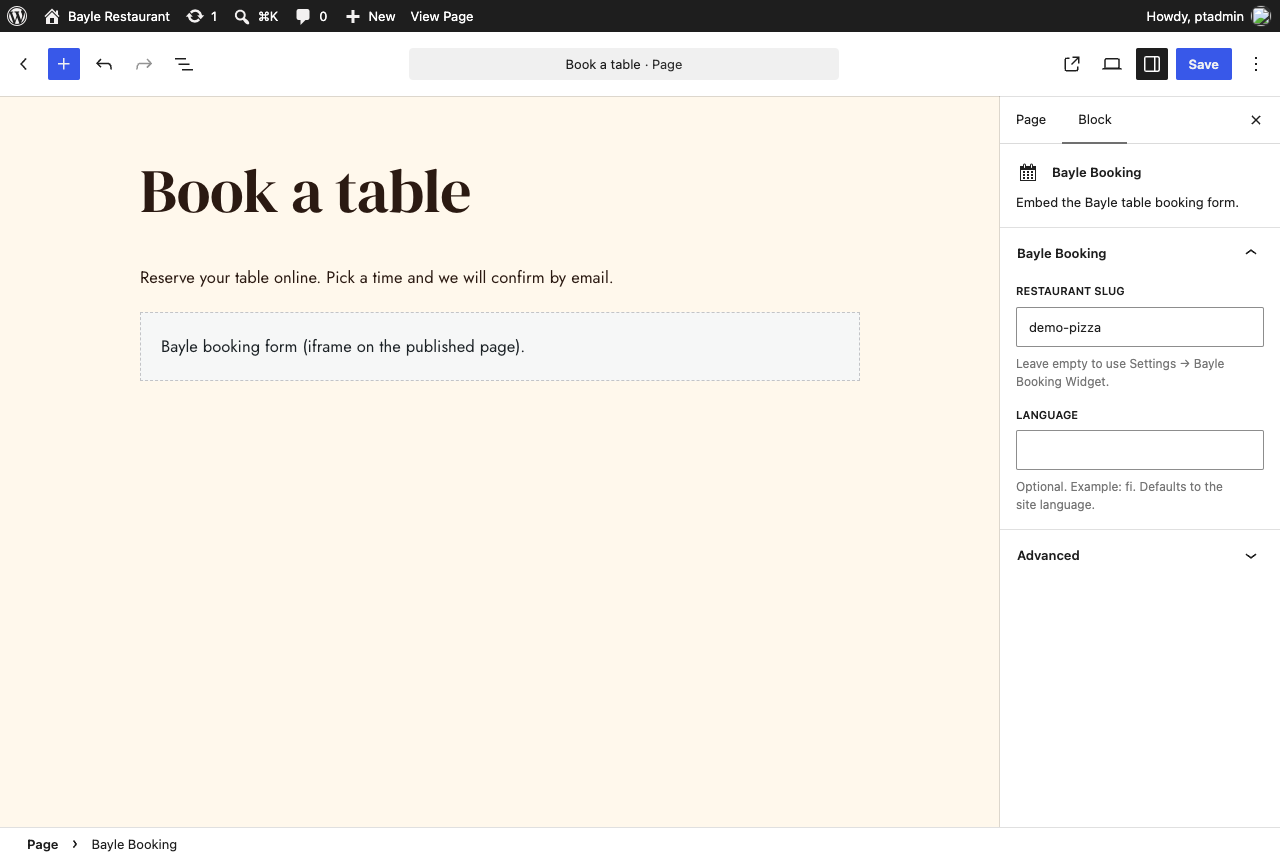Toggle the Settings sidebar panel
The height and width of the screenshot is (860, 1280).
[x=1152, y=64]
